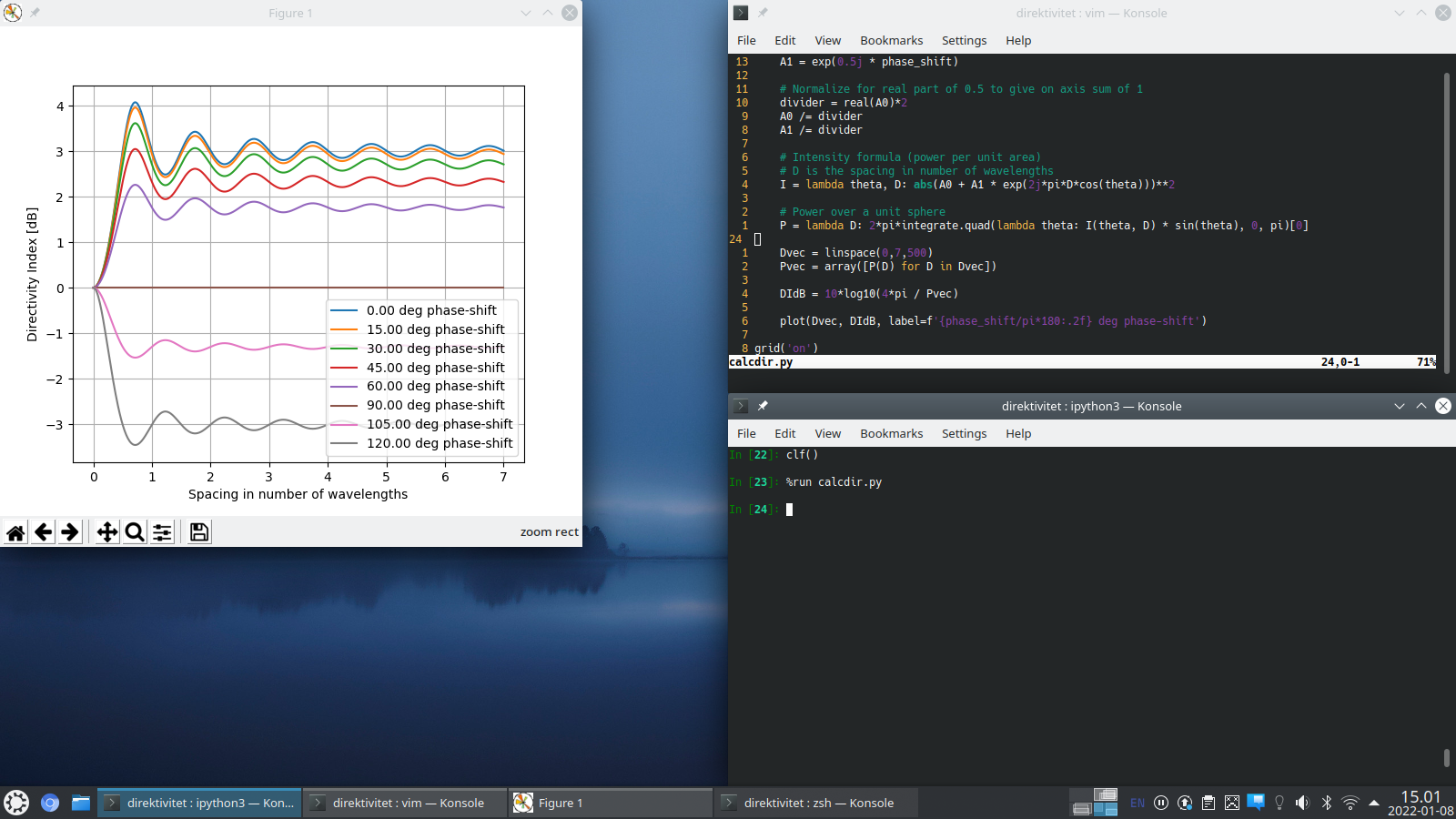The image size is (1456, 819).
Task: Go forward to the next plot view
Action: (70, 532)
